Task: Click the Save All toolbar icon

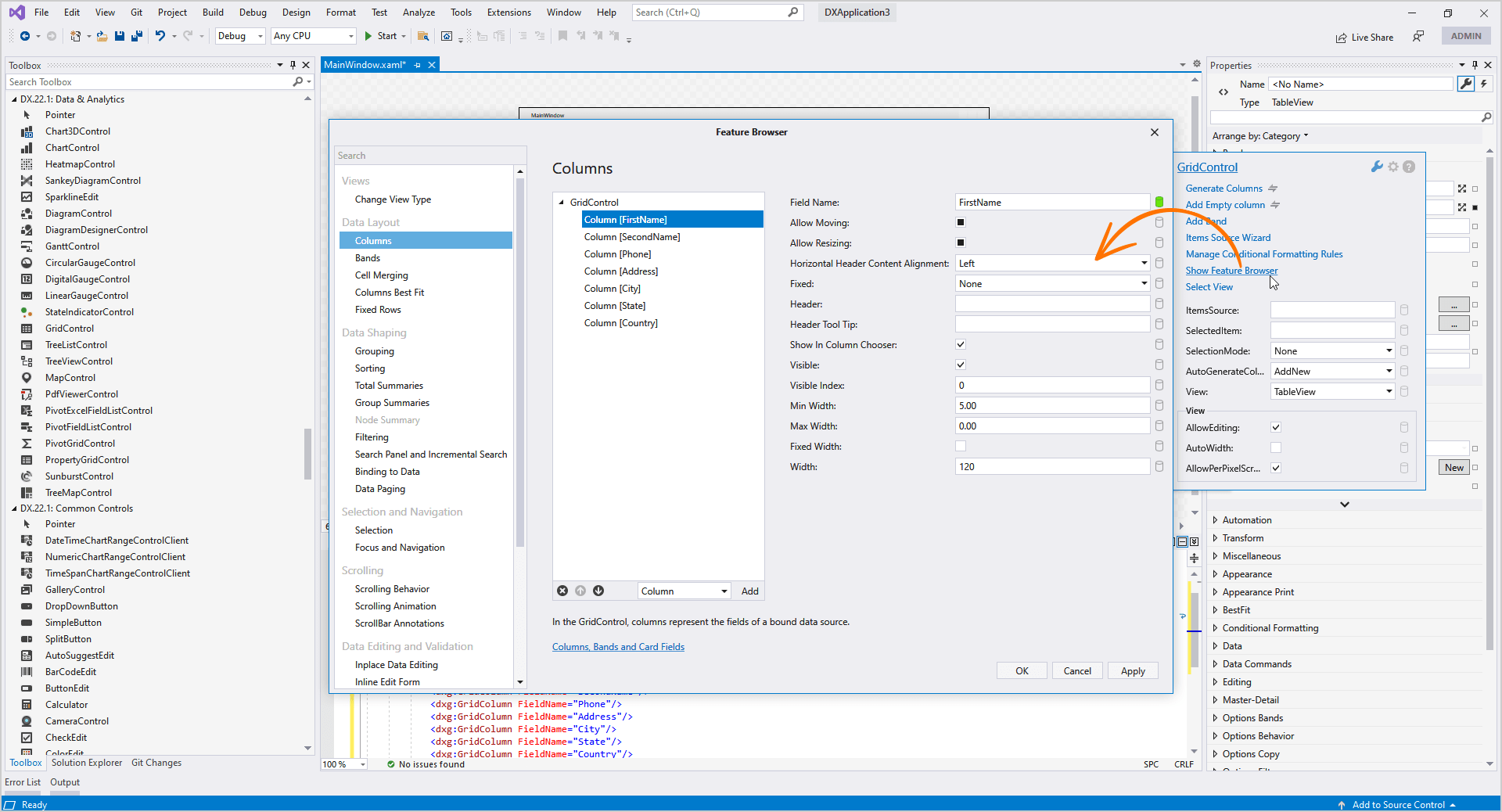Action: (x=136, y=36)
